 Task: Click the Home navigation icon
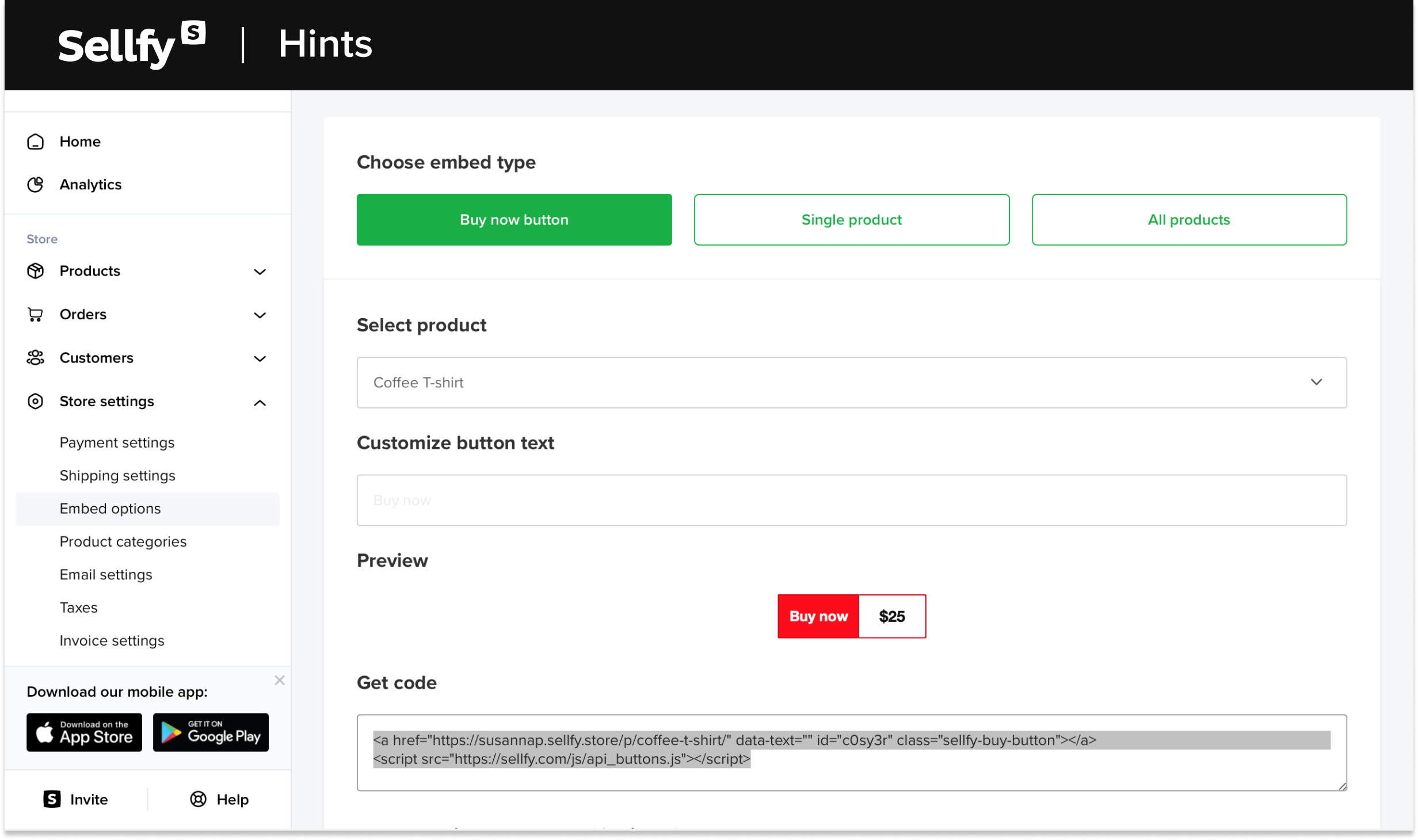(35, 141)
